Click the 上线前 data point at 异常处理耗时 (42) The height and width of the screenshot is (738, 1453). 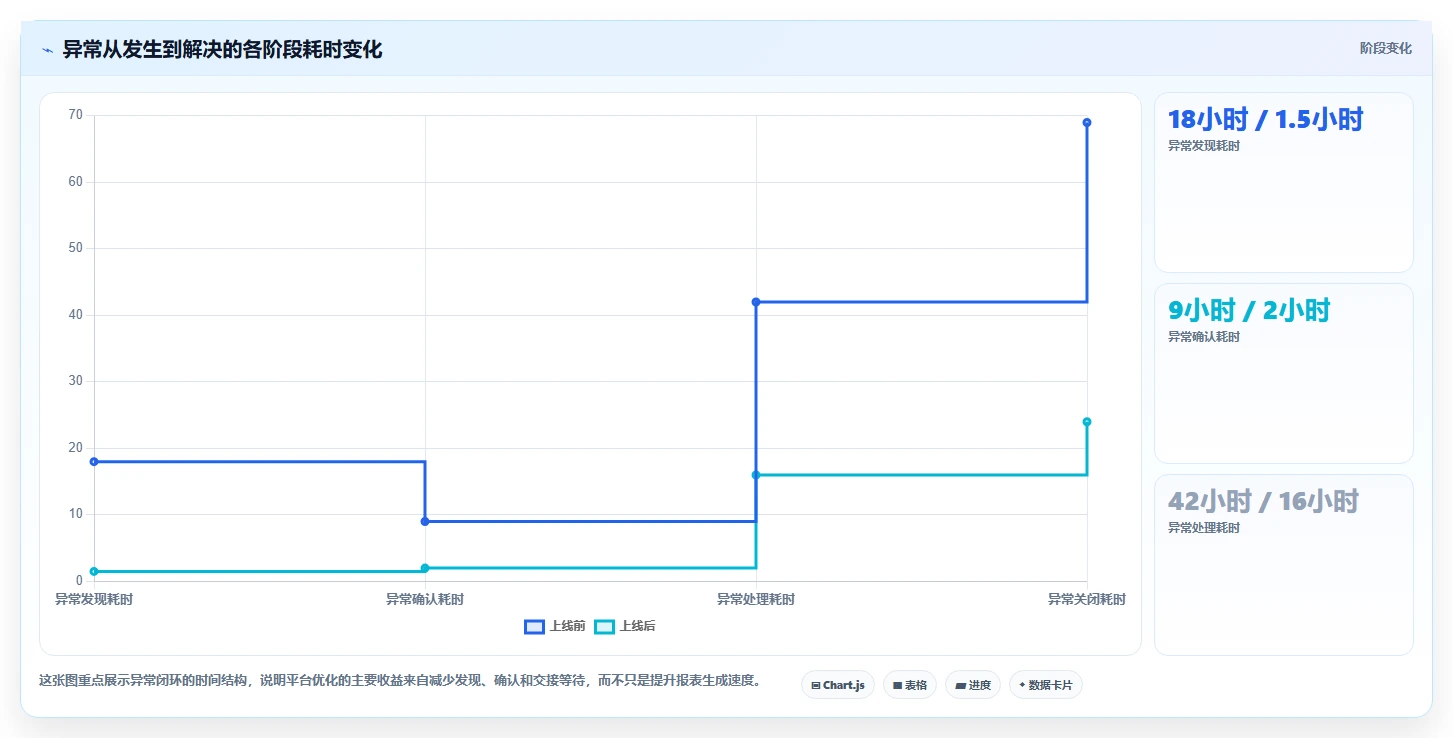(756, 302)
